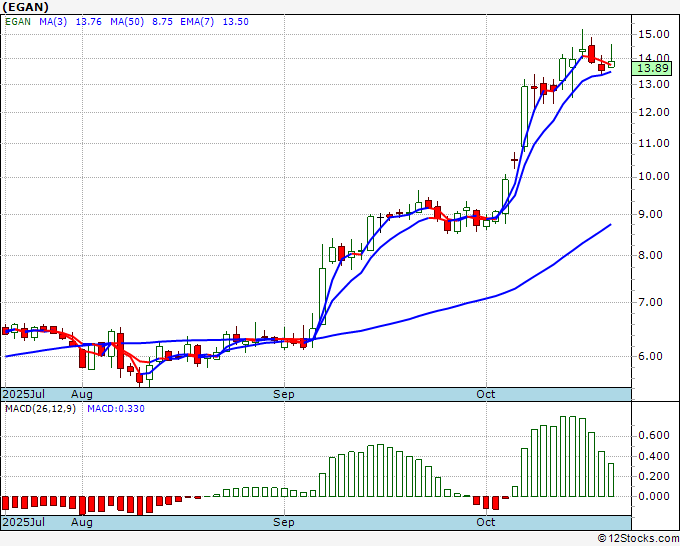Click the (EGAN) chart title
Image resolution: width=680 pixels, height=546 pixels.
click(26, 7)
